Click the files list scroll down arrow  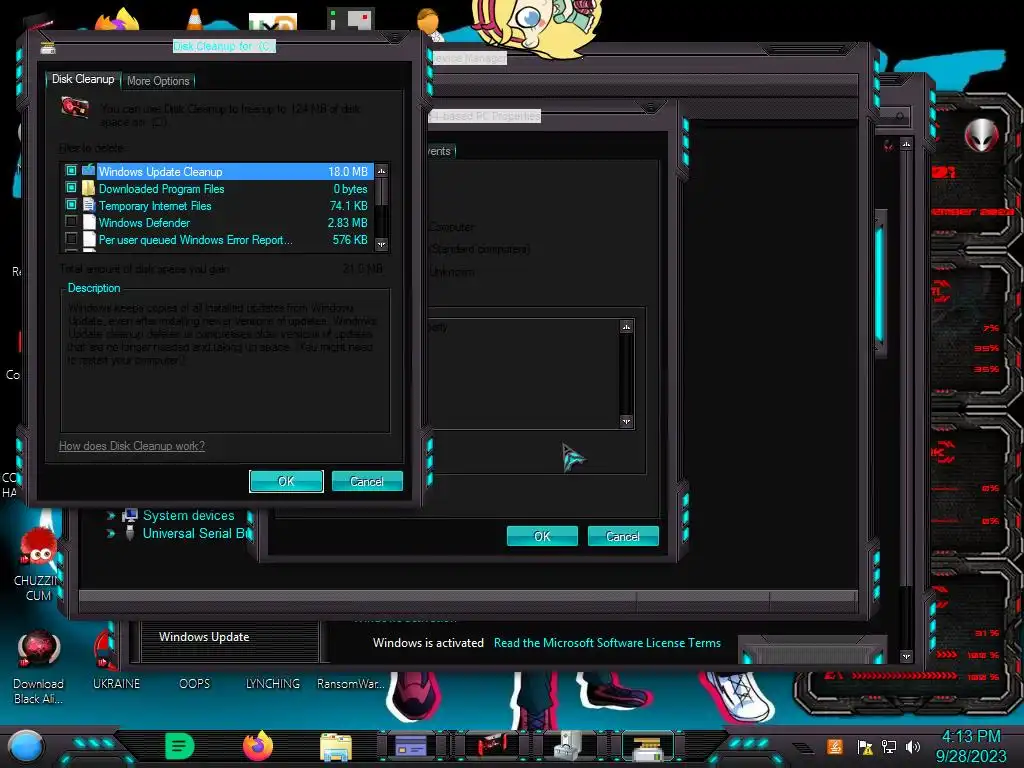tap(381, 244)
